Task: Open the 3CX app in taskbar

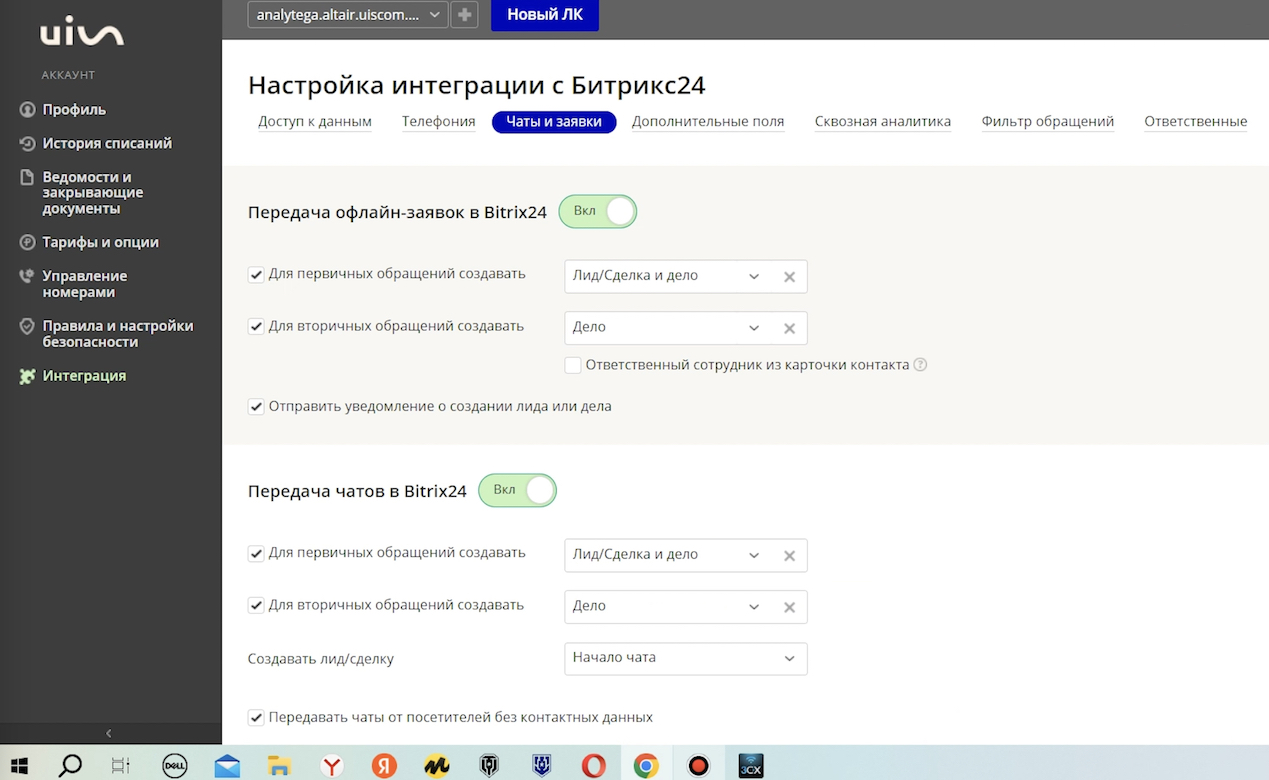Action: [x=751, y=766]
